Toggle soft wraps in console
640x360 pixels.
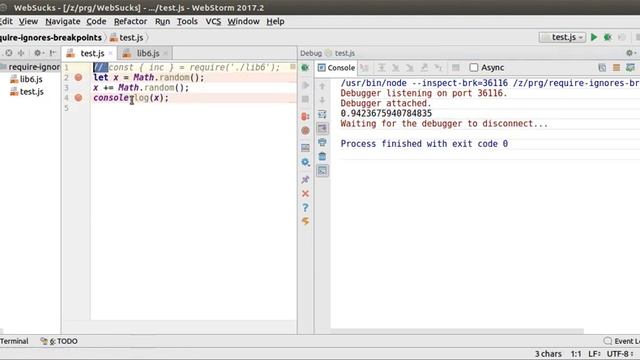coord(322,114)
